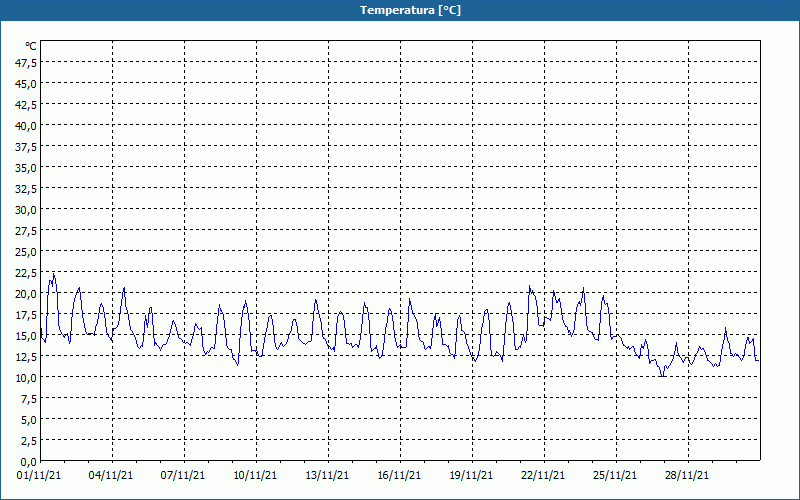Select the 7,5 y-axis label

[x=29, y=398]
